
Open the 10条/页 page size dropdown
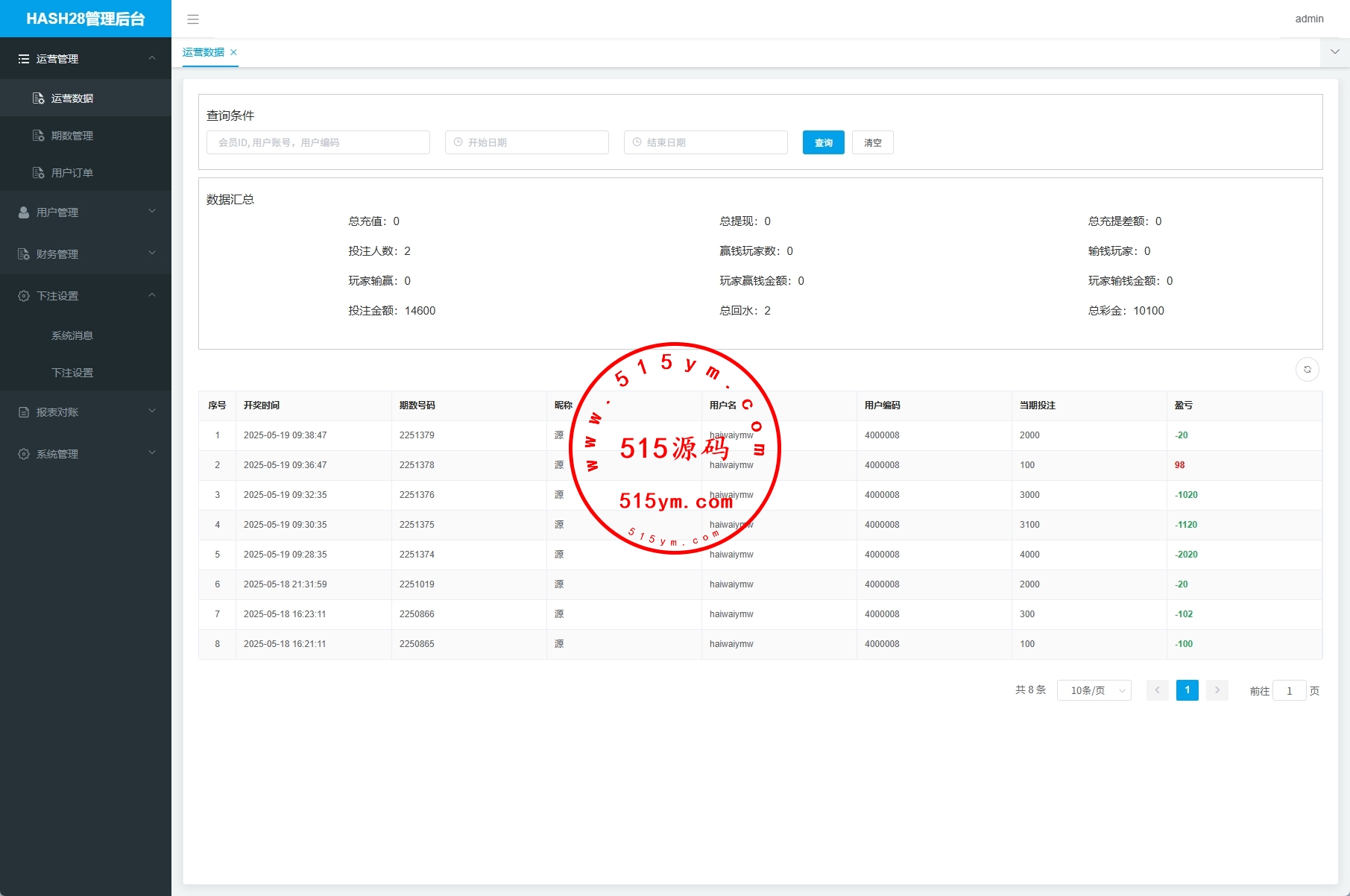pyautogui.click(x=1094, y=691)
